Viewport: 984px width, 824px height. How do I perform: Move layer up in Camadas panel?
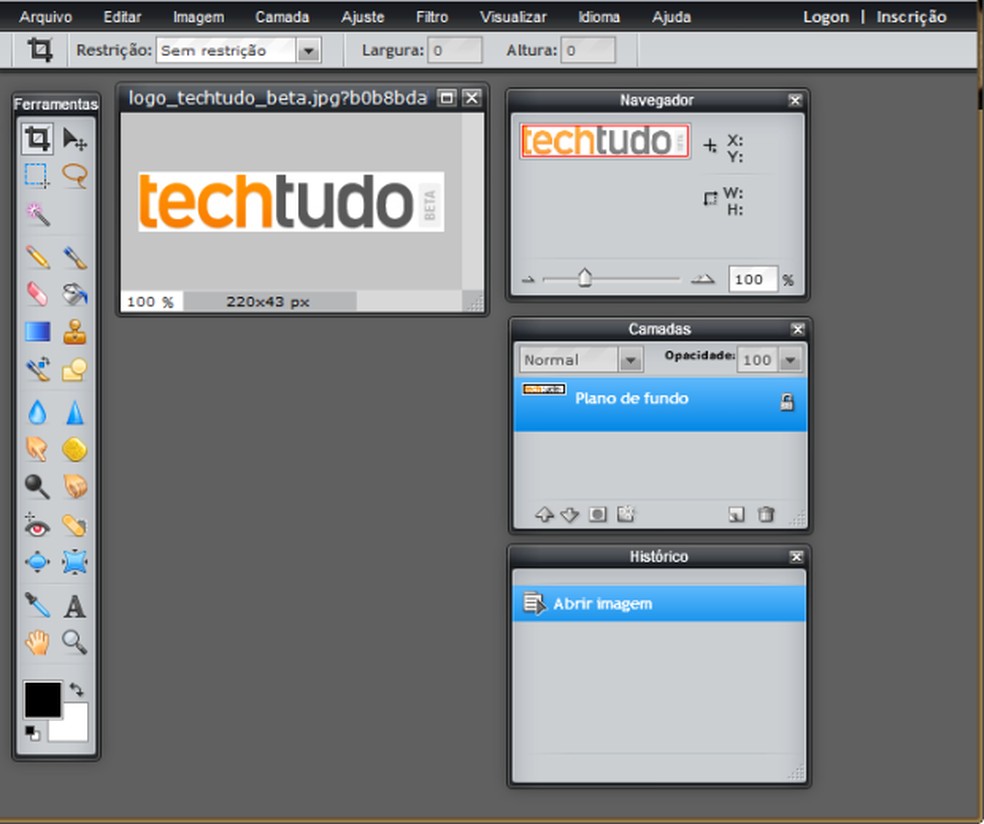pos(544,515)
